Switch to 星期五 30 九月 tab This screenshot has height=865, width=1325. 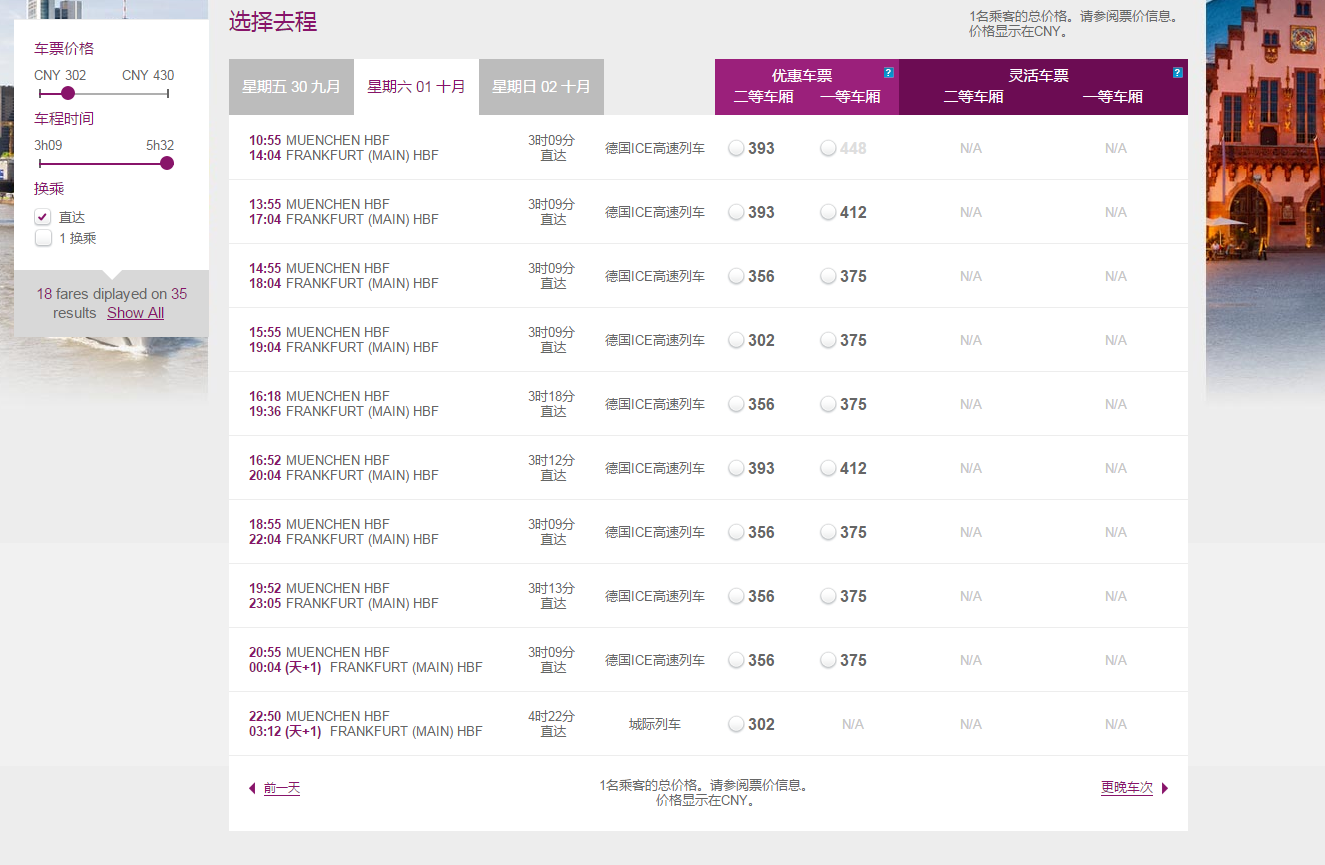coord(291,87)
